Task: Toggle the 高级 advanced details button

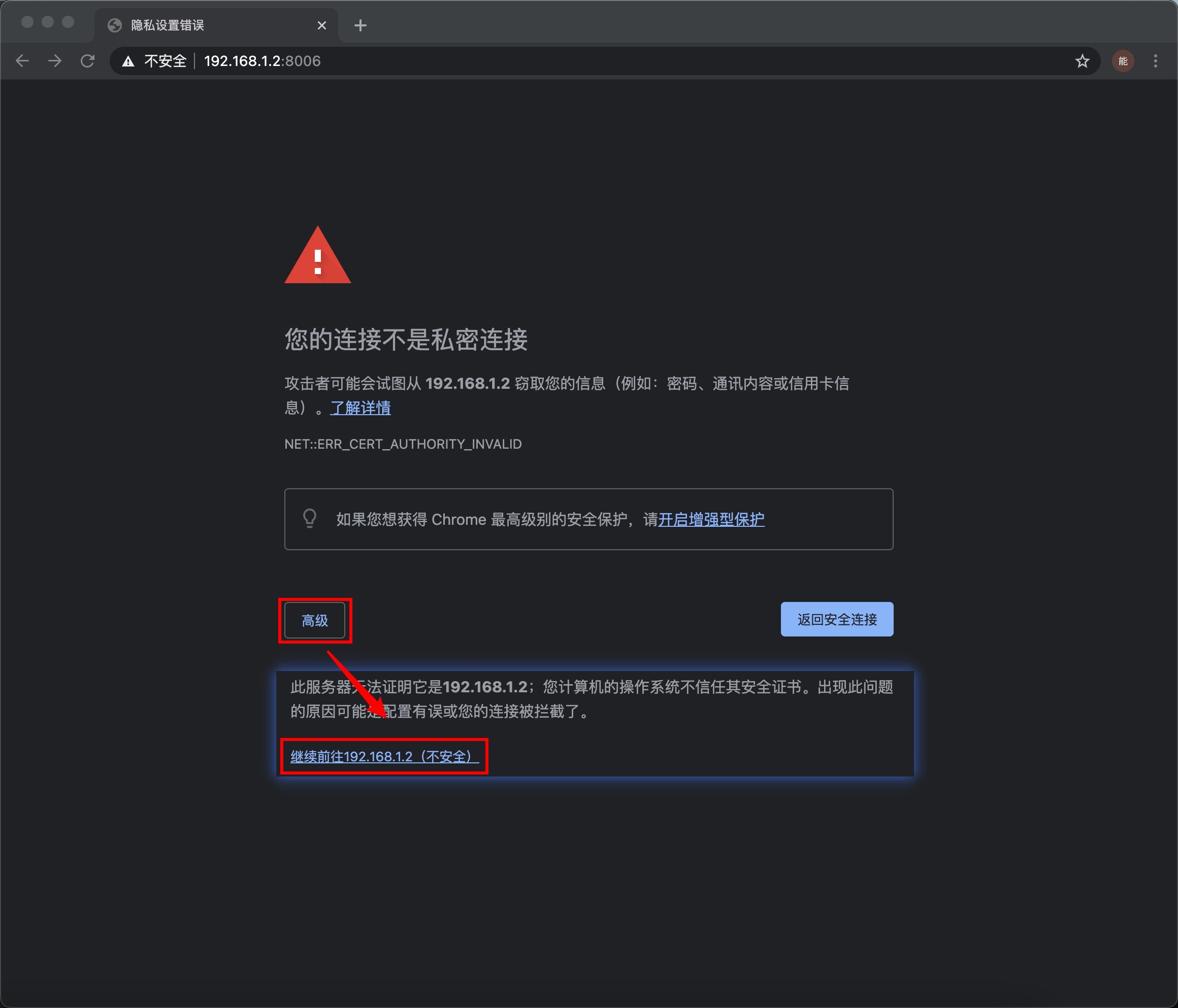Action: [x=314, y=620]
